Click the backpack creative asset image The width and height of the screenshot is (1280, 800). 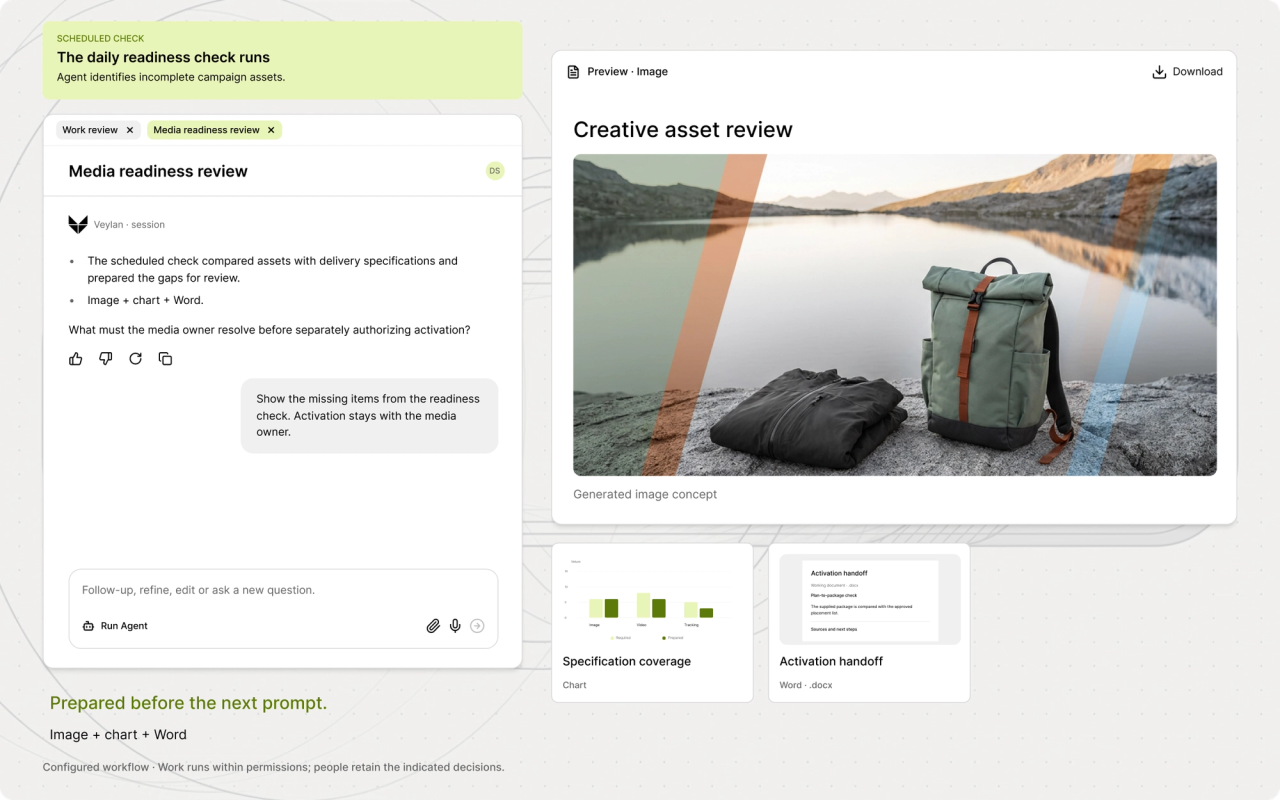pos(895,315)
